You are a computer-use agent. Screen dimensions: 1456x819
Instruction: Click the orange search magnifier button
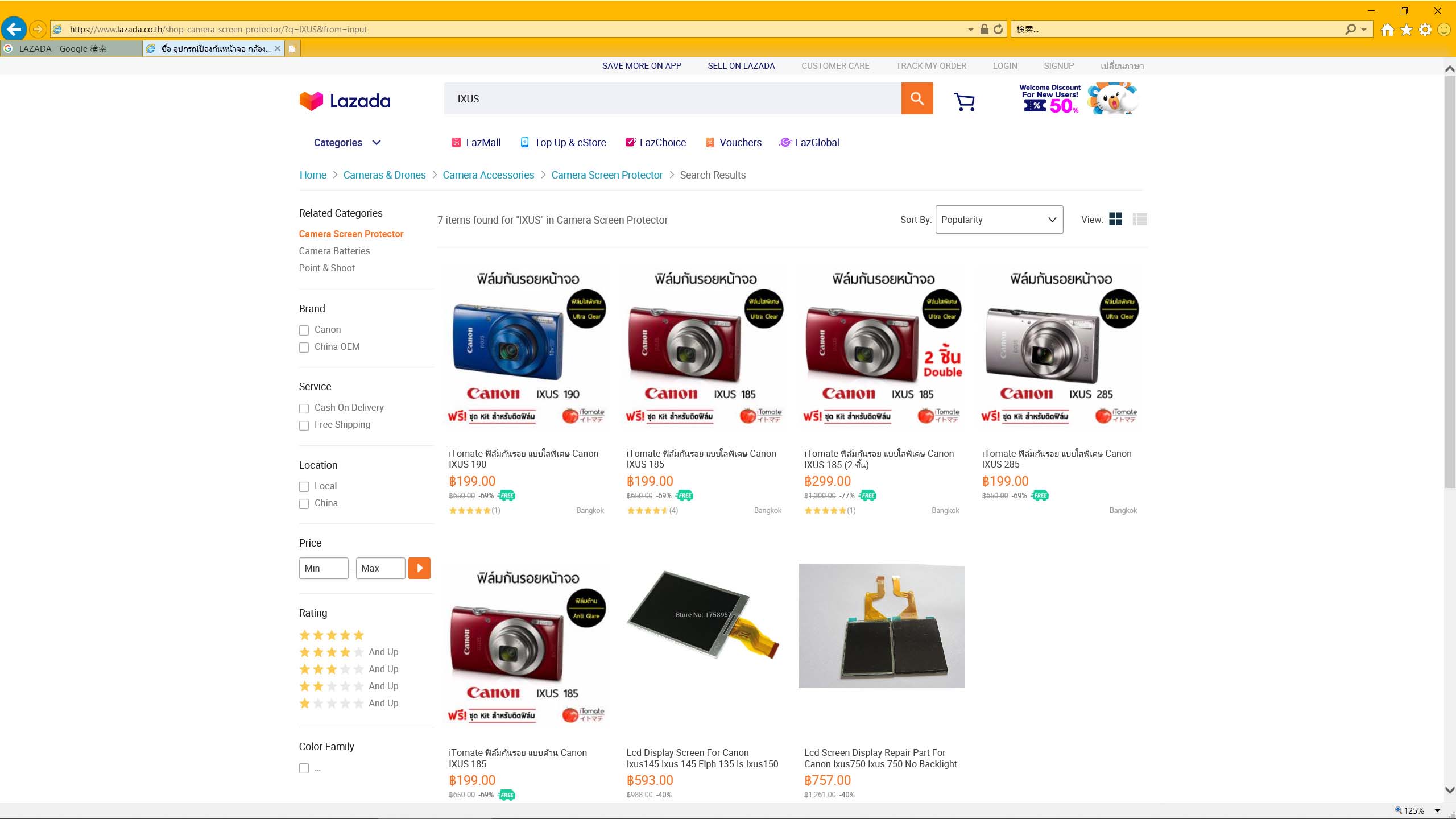[917, 98]
